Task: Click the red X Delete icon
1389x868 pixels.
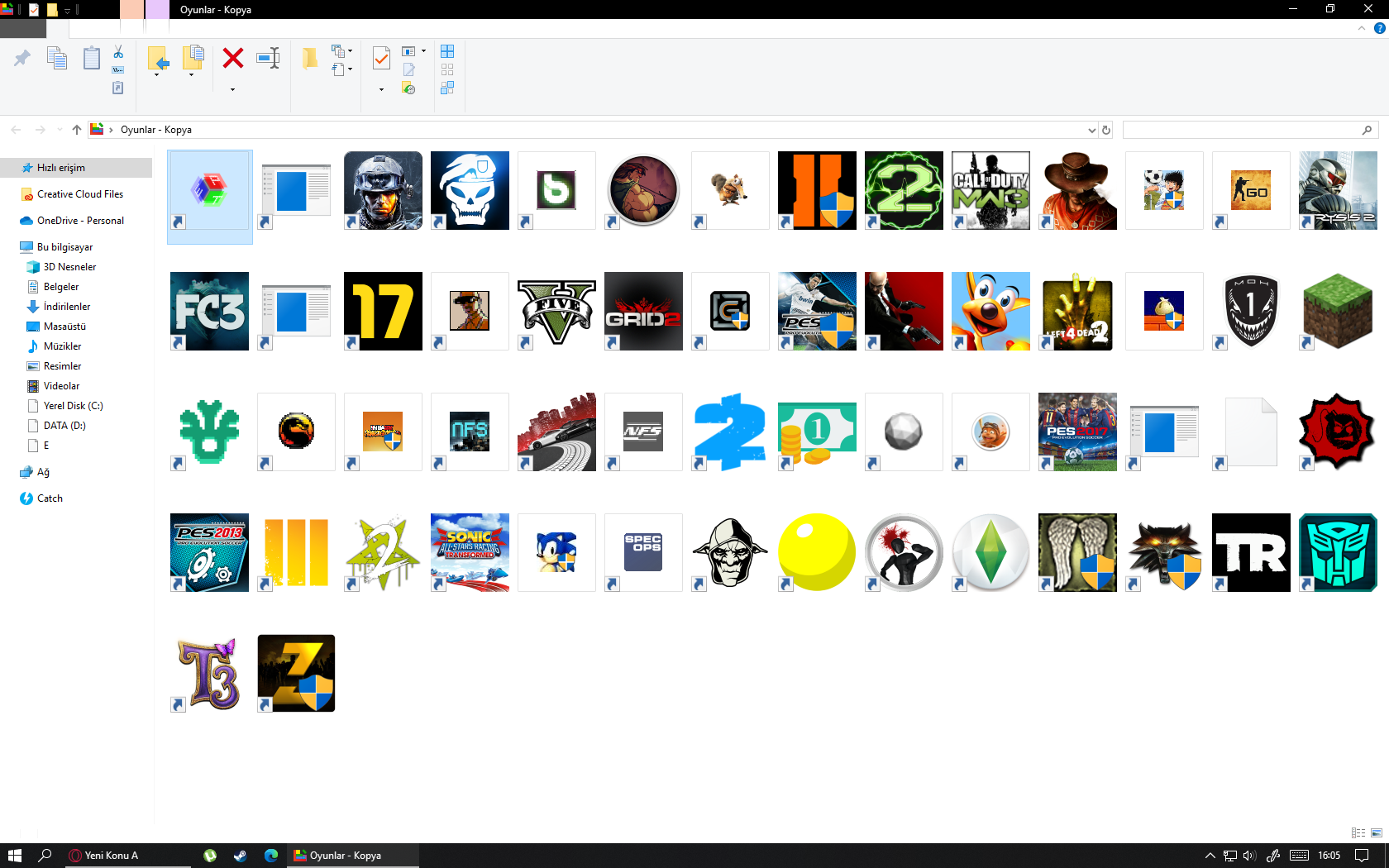Action: coord(233,58)
